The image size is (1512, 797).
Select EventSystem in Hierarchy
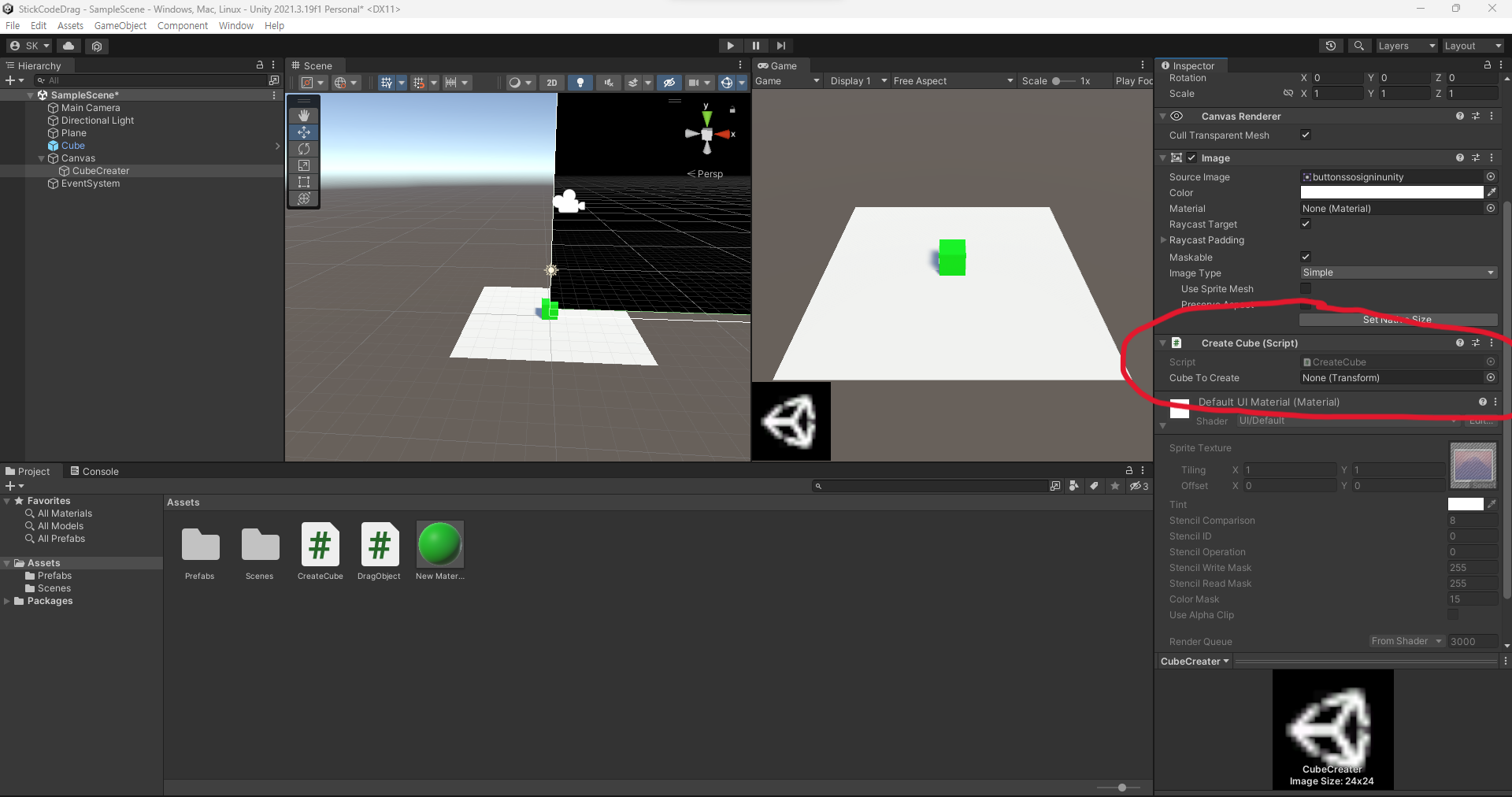click(x=91, y=183)
